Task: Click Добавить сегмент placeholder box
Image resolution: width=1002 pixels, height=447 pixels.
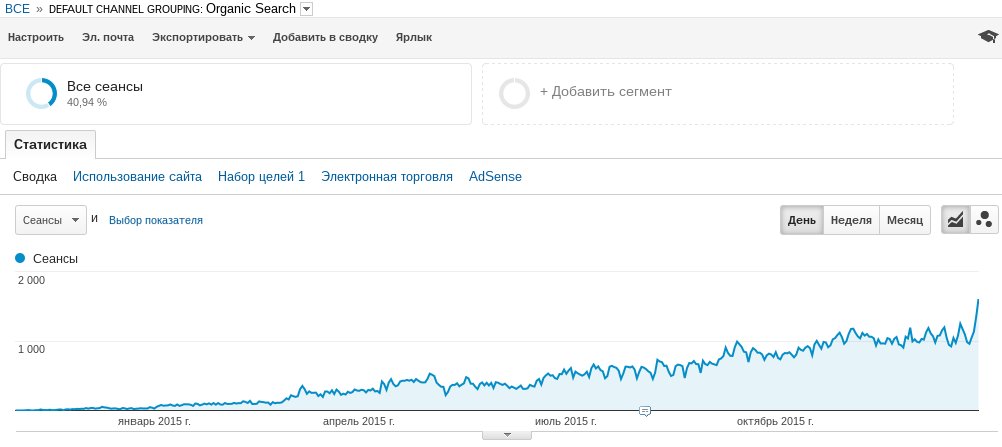Action: pos(717,93)
